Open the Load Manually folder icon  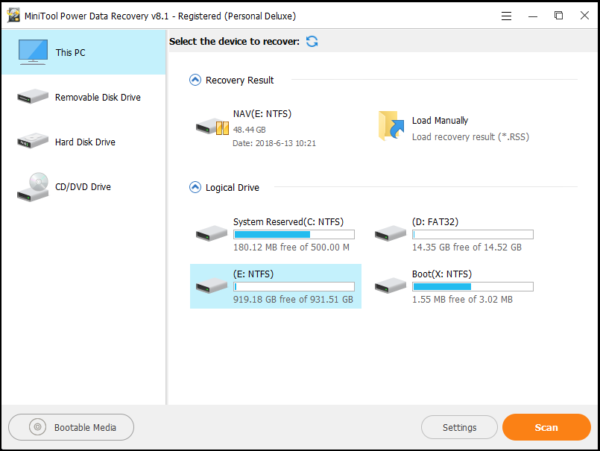coord(391,126)
